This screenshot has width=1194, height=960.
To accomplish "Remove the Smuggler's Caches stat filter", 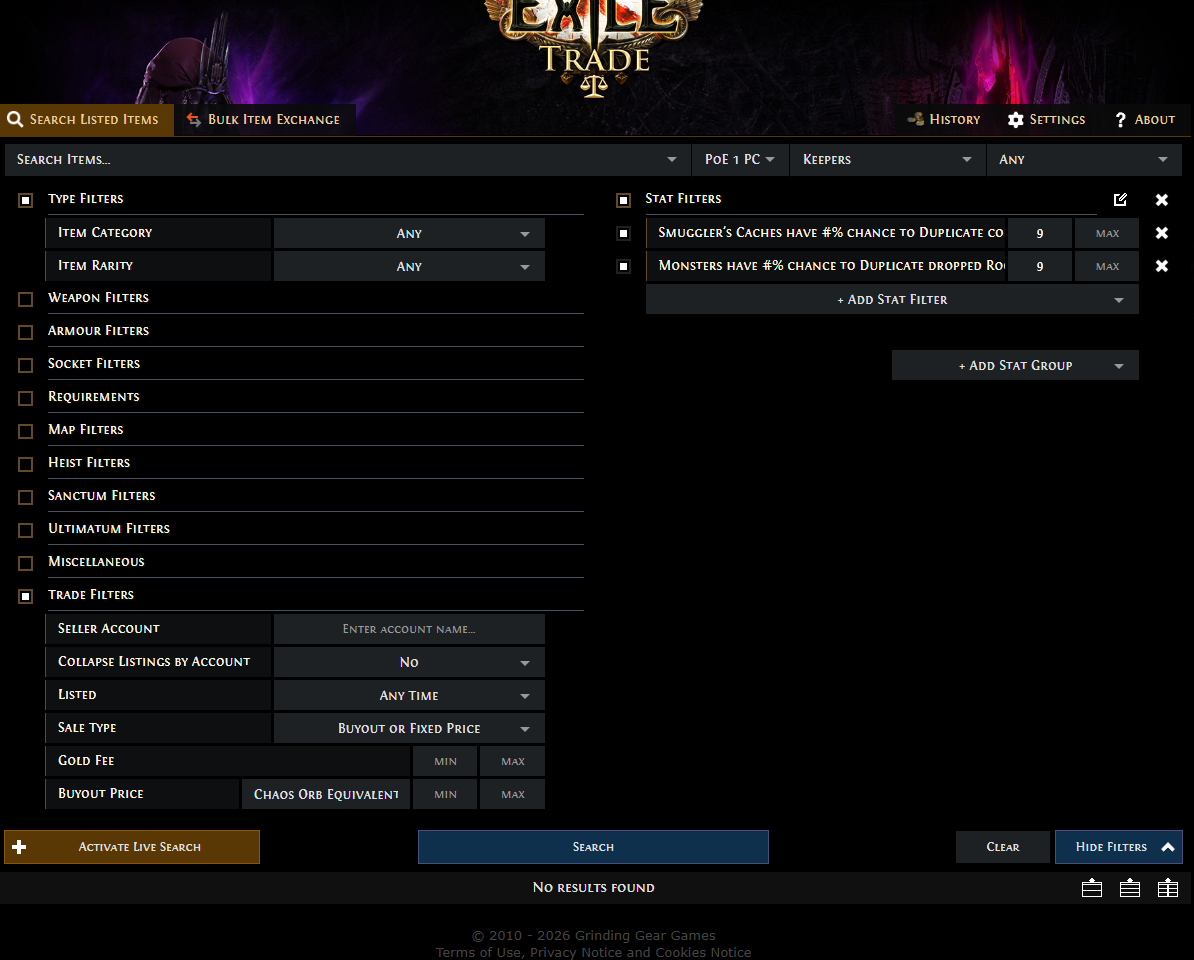I will click(x=1161, y=233).
